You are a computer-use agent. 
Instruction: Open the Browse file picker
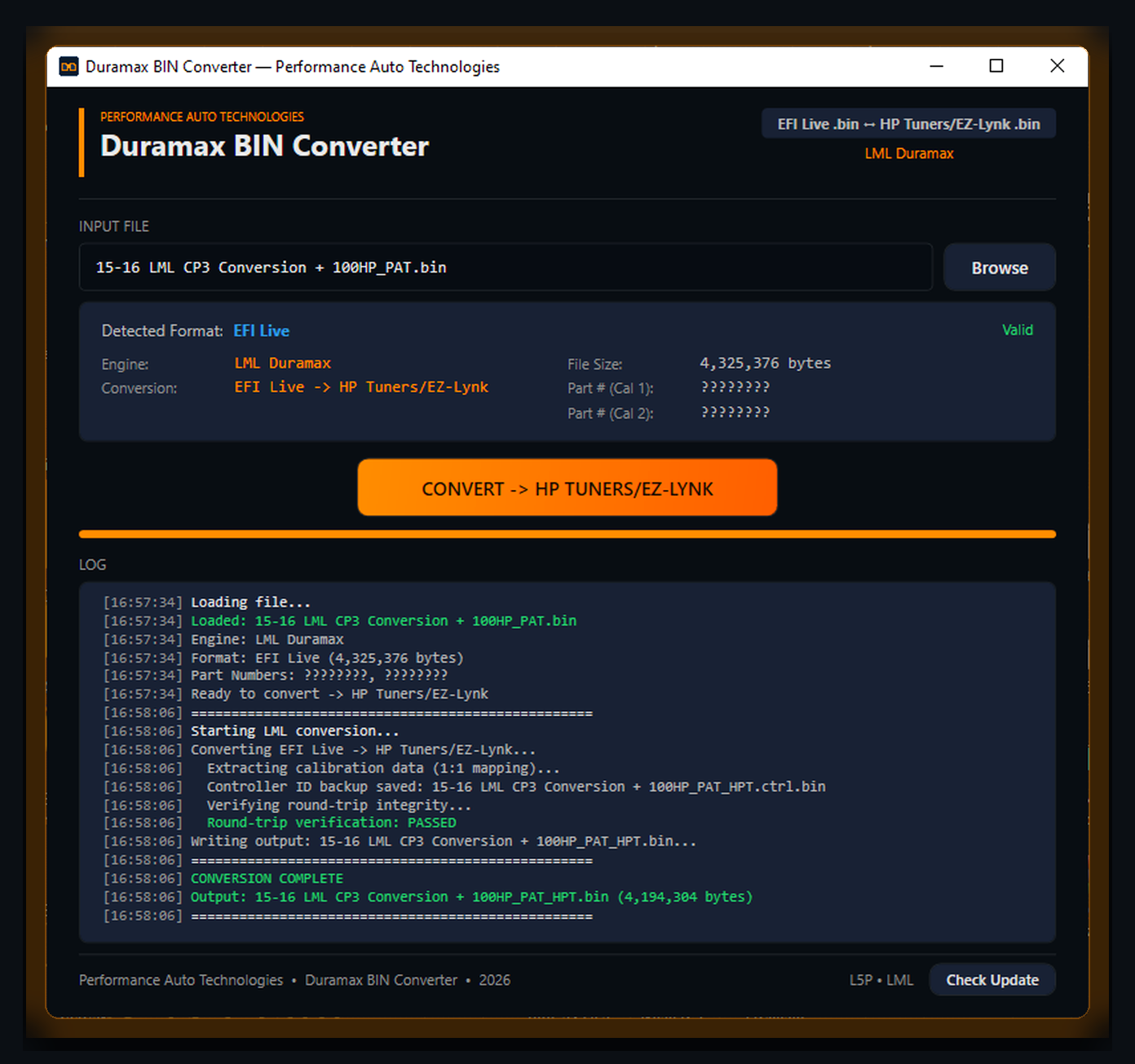click(1000, 267)
